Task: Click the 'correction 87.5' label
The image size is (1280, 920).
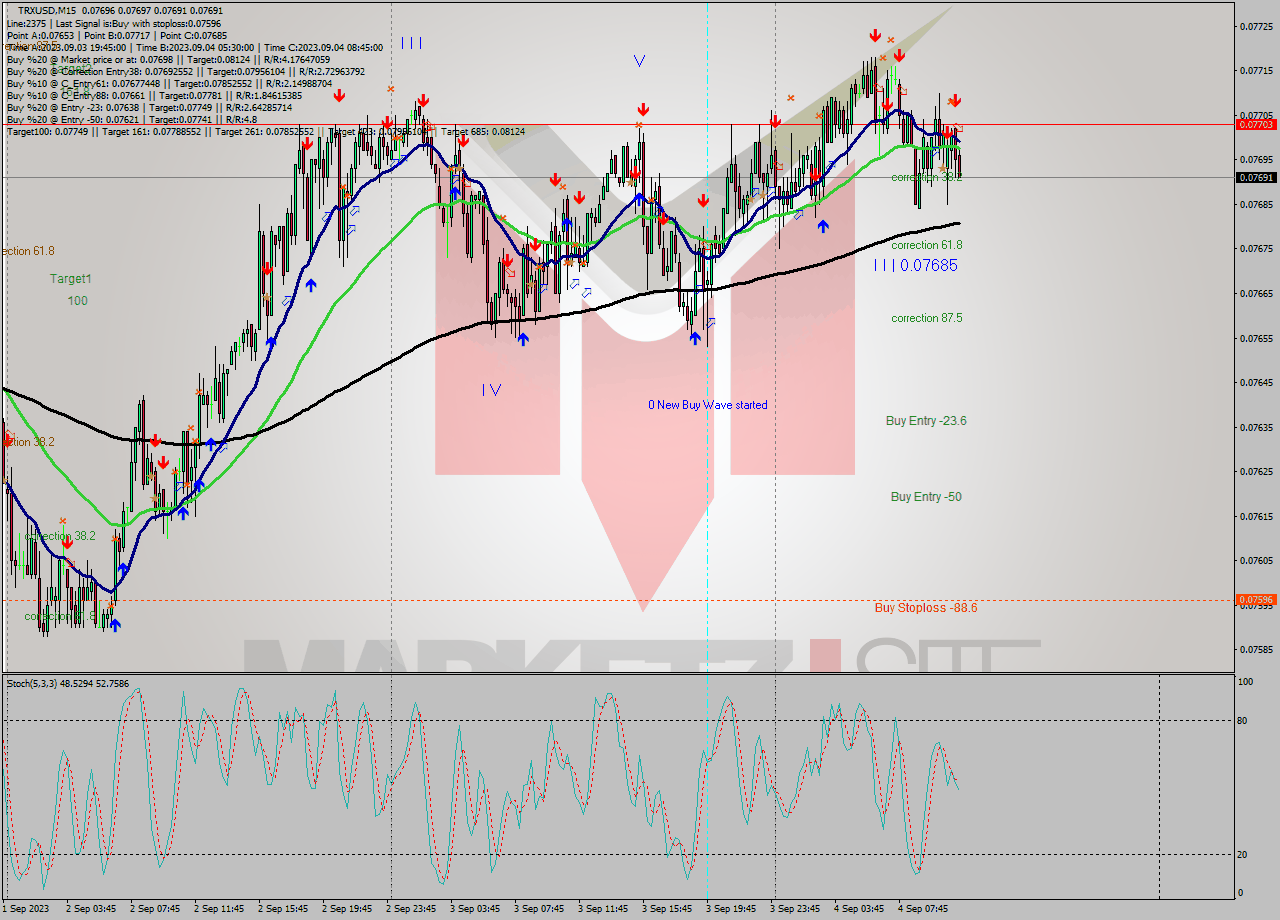Action: click(x=927, y=318)
